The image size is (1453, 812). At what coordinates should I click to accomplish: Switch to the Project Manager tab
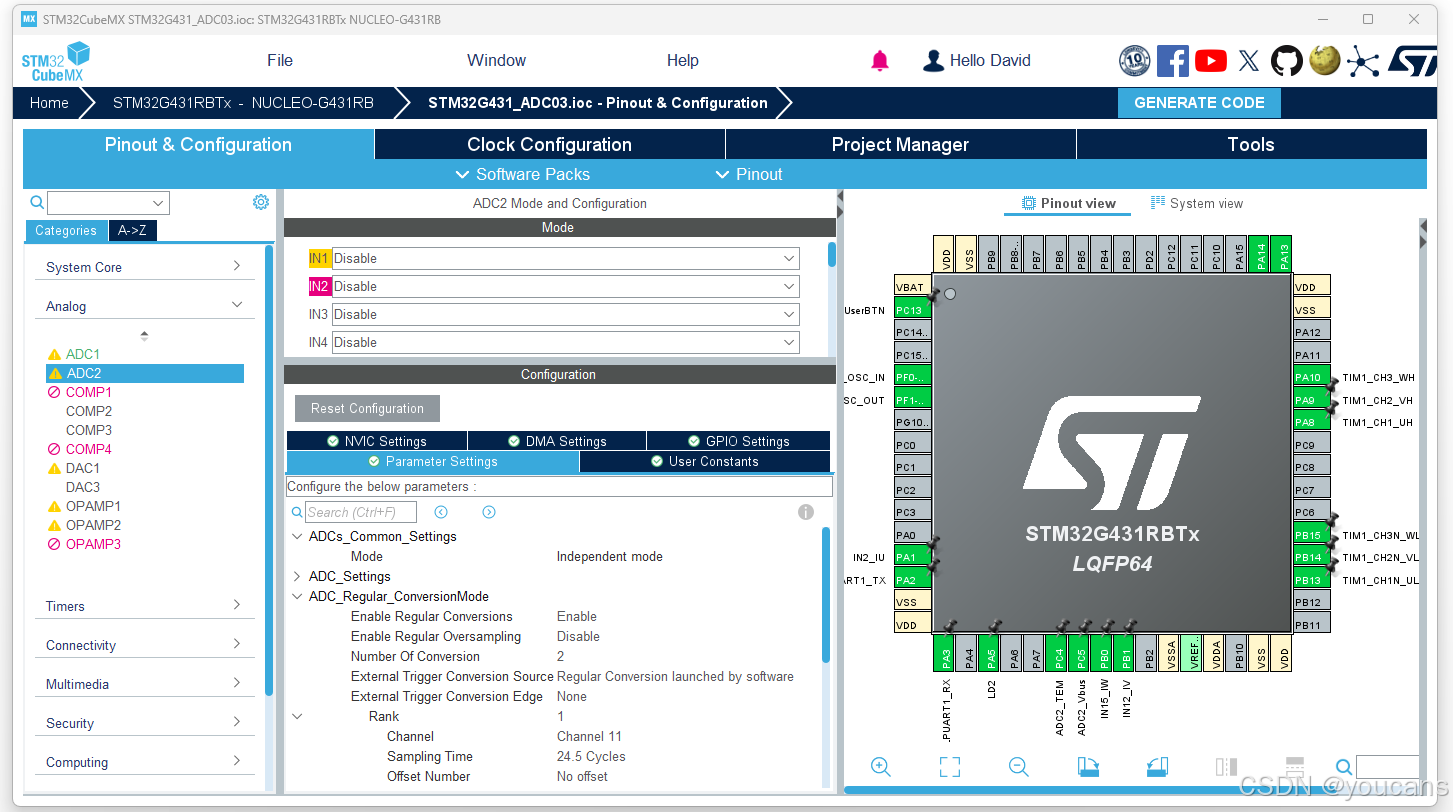click(x=901, y=144)
